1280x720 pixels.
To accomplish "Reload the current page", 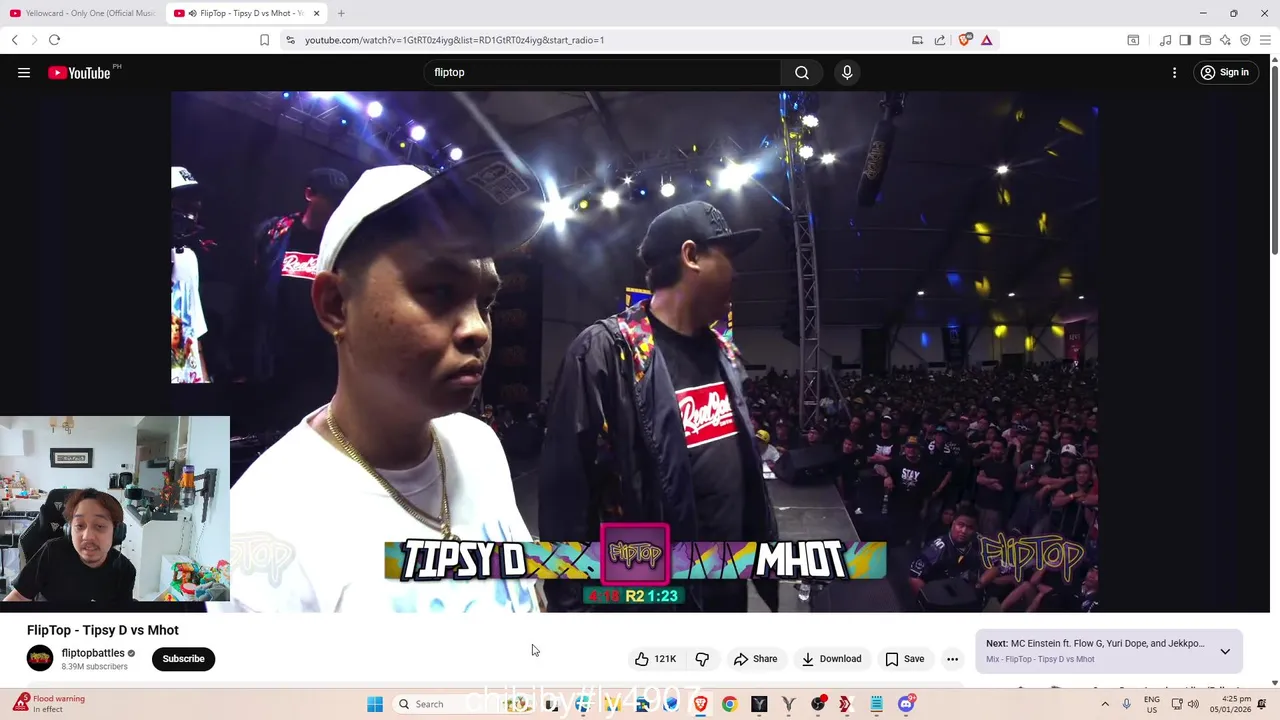I will coord(54,40).
